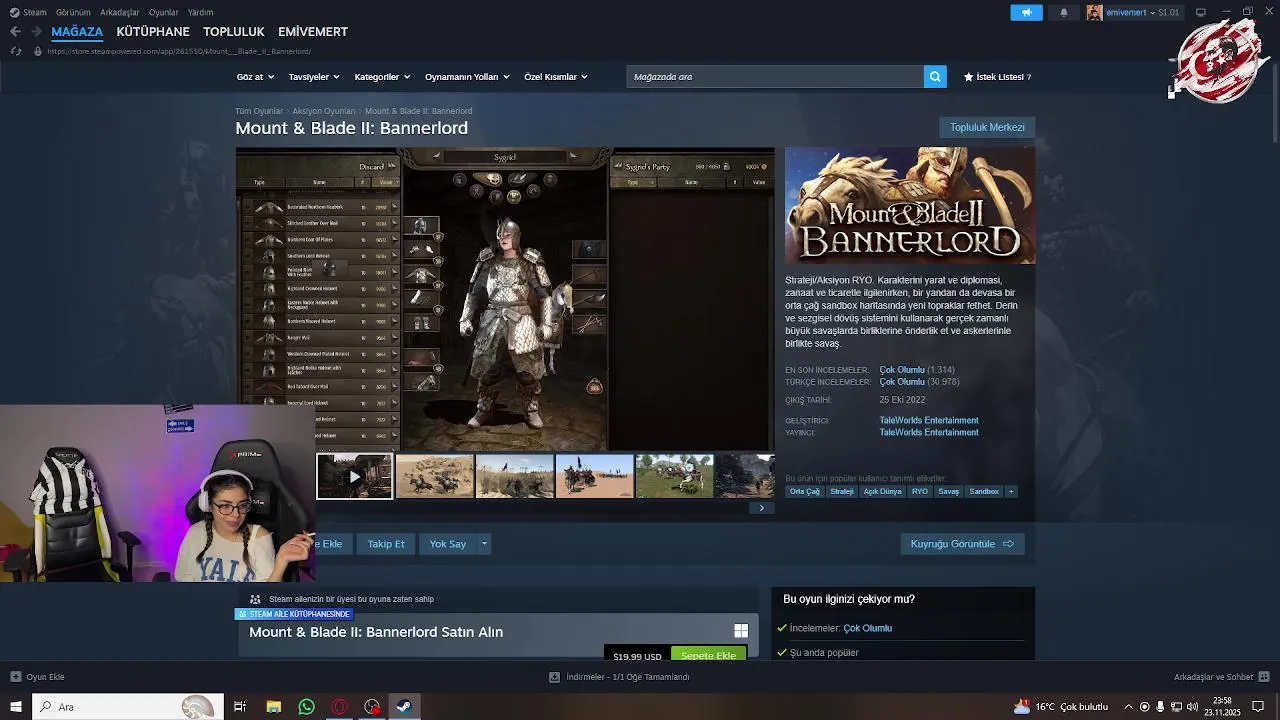Open File Explorer from the taskbar
Image resolution: width=1280 pixels, height=720 pixels.
[273, 707]
